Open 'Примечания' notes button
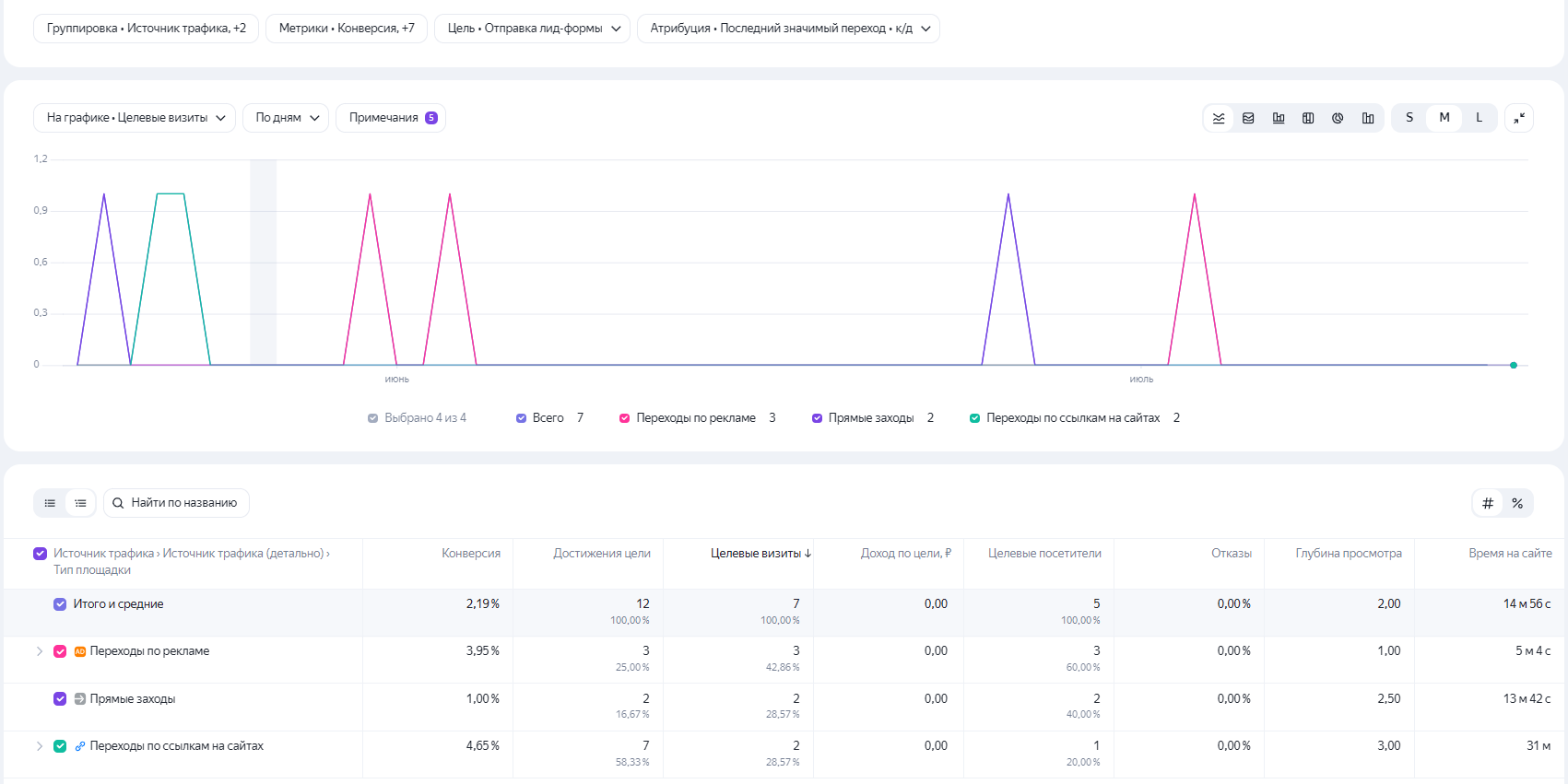 pos(391,118)
